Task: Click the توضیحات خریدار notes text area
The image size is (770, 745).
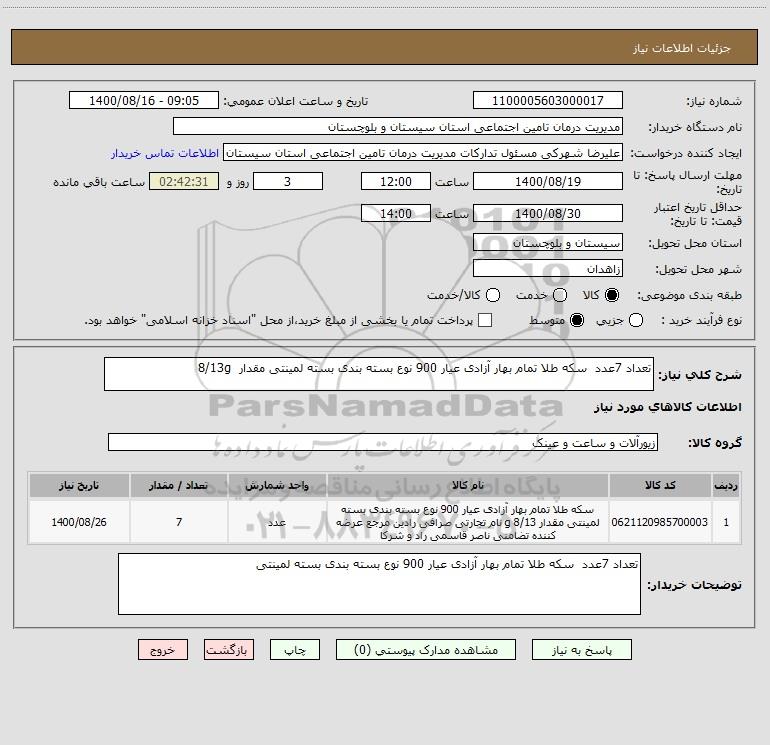Action: 379,584
